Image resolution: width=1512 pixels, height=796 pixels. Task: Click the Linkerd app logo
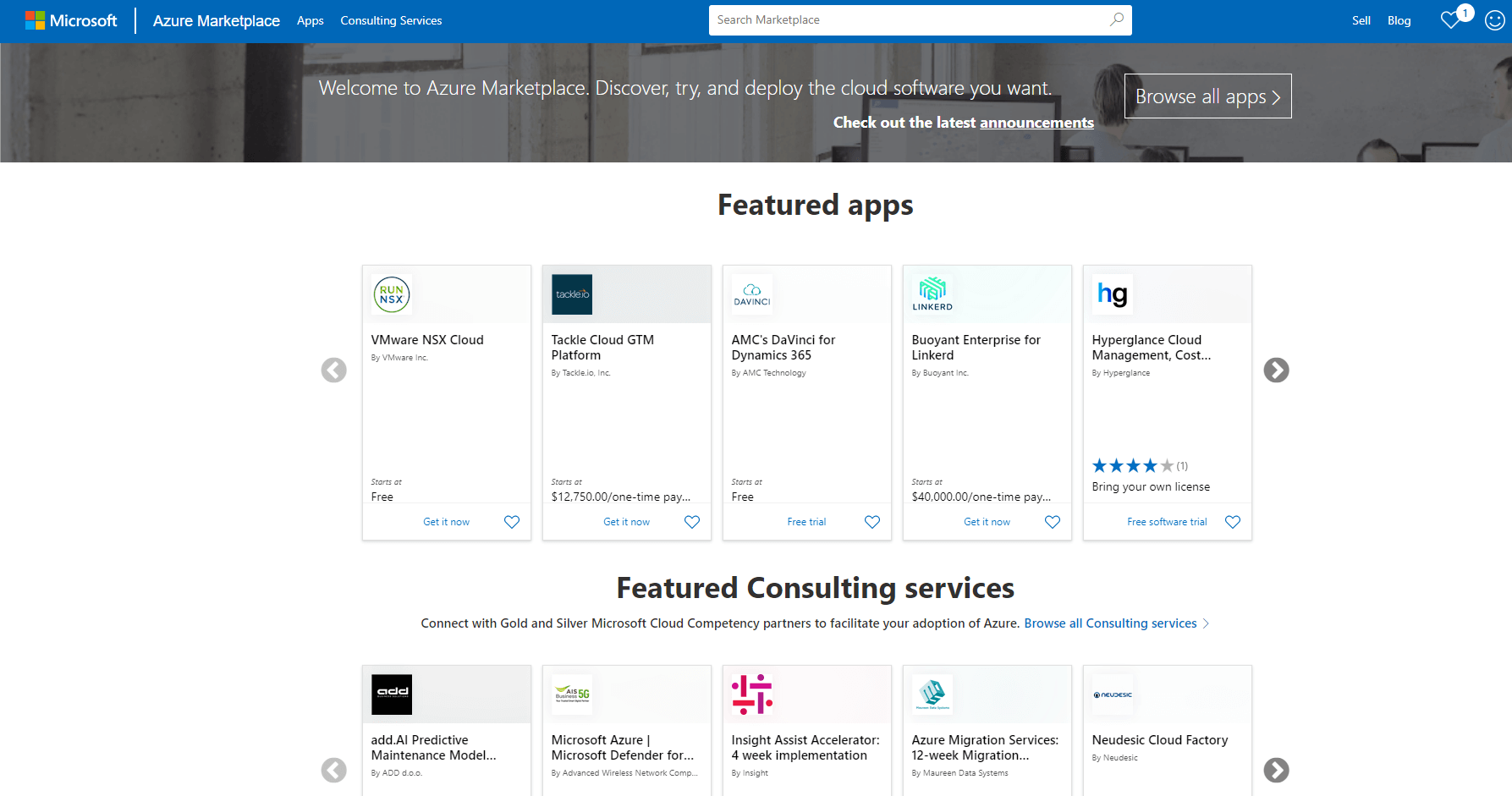tap(932, 294)
